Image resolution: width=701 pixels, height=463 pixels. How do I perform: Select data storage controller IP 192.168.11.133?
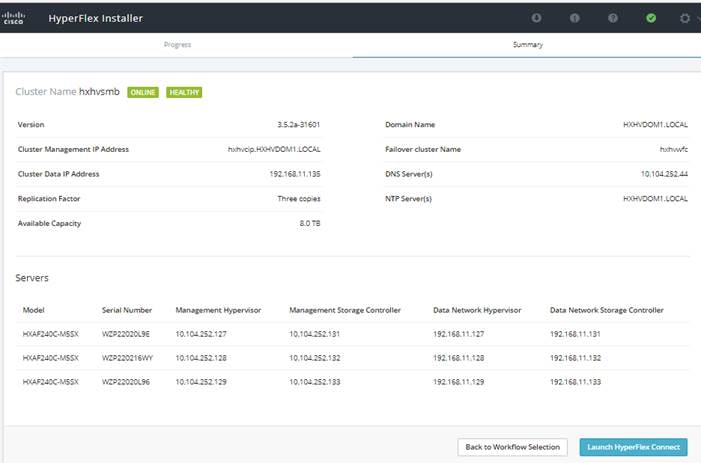575,382
